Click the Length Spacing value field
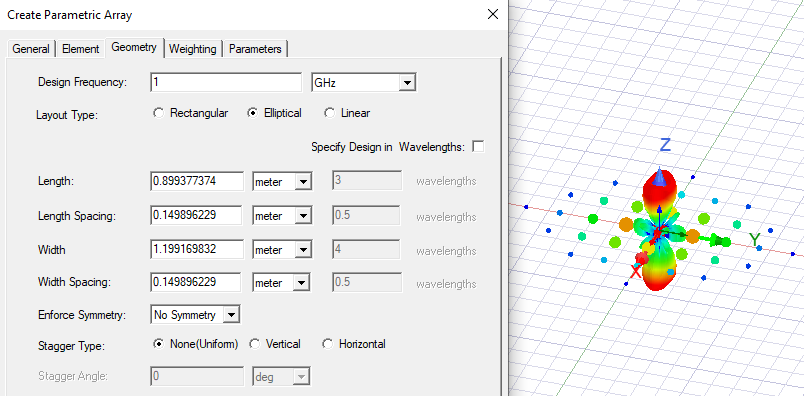Screen dimensions: 804x396 coord(196,215)
